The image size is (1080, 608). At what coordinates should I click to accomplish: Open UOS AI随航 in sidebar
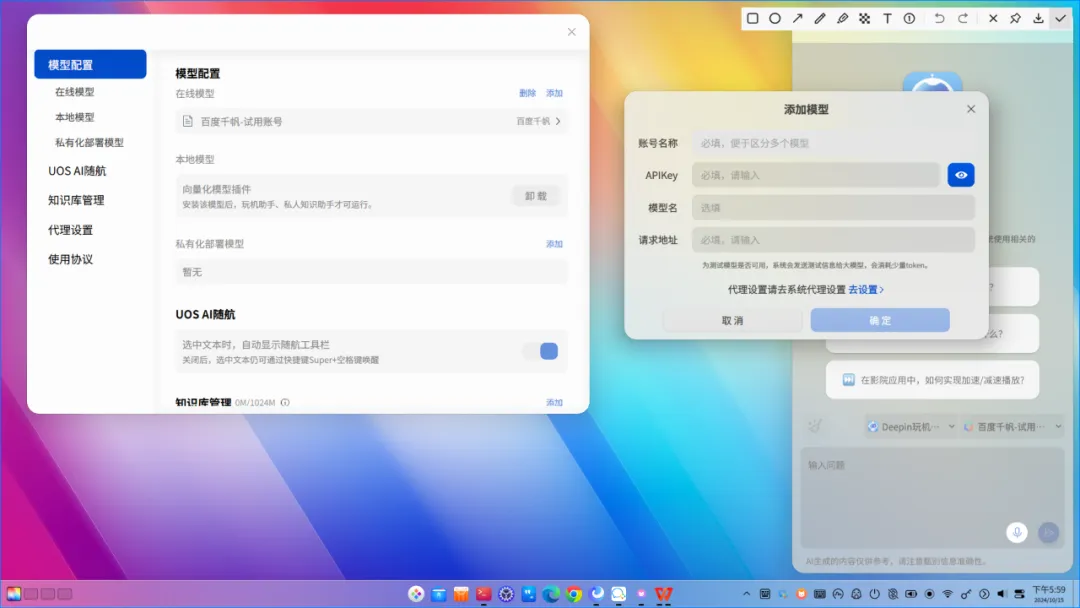[77, 171]
